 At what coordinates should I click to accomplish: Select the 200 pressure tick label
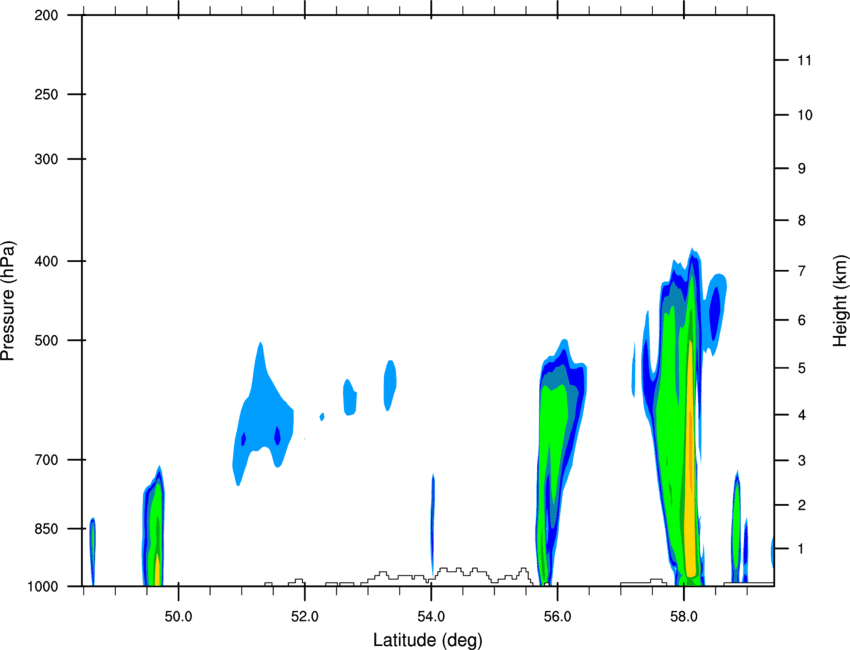(x=46, y=15)
